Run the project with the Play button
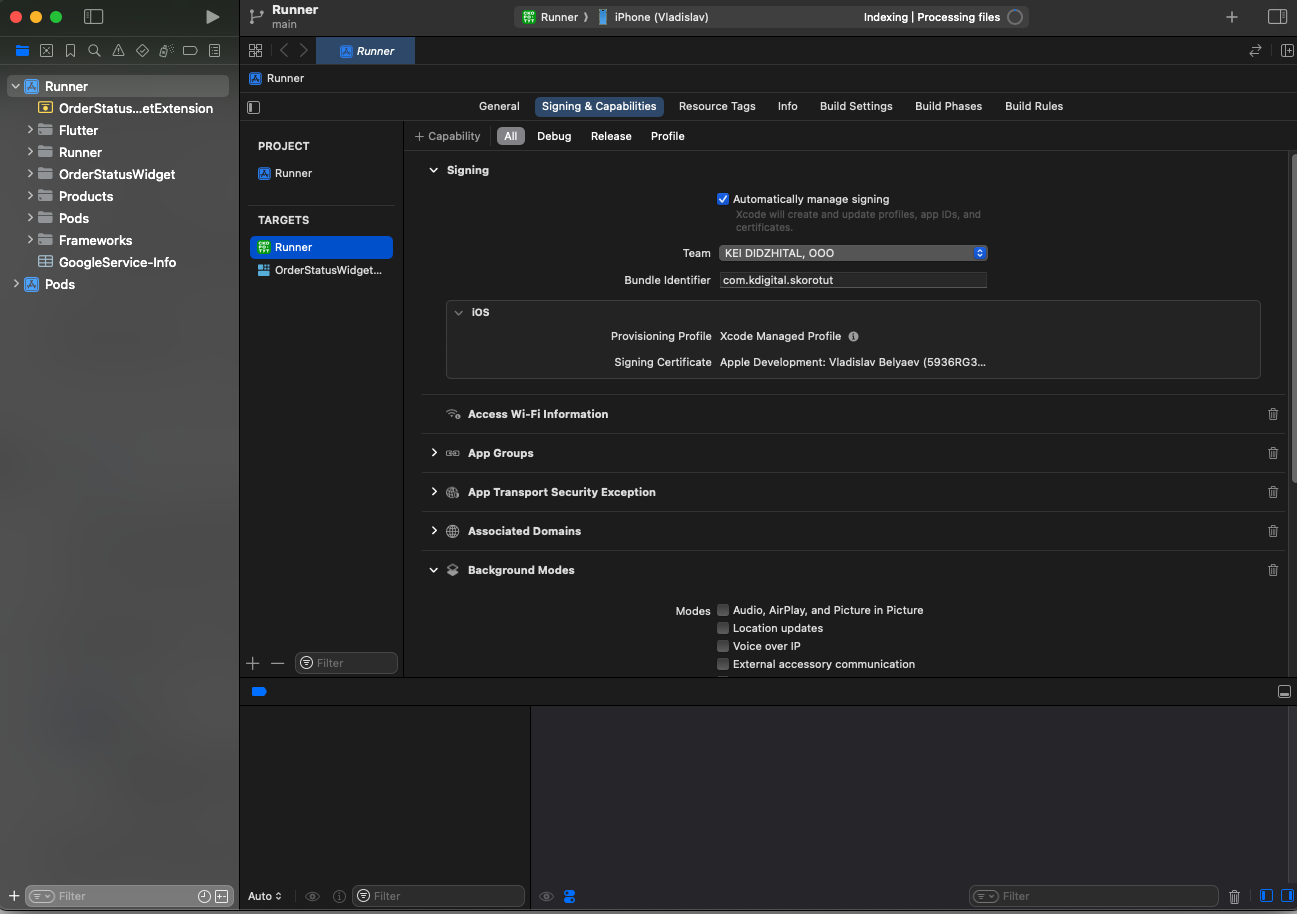 point(212,17)
